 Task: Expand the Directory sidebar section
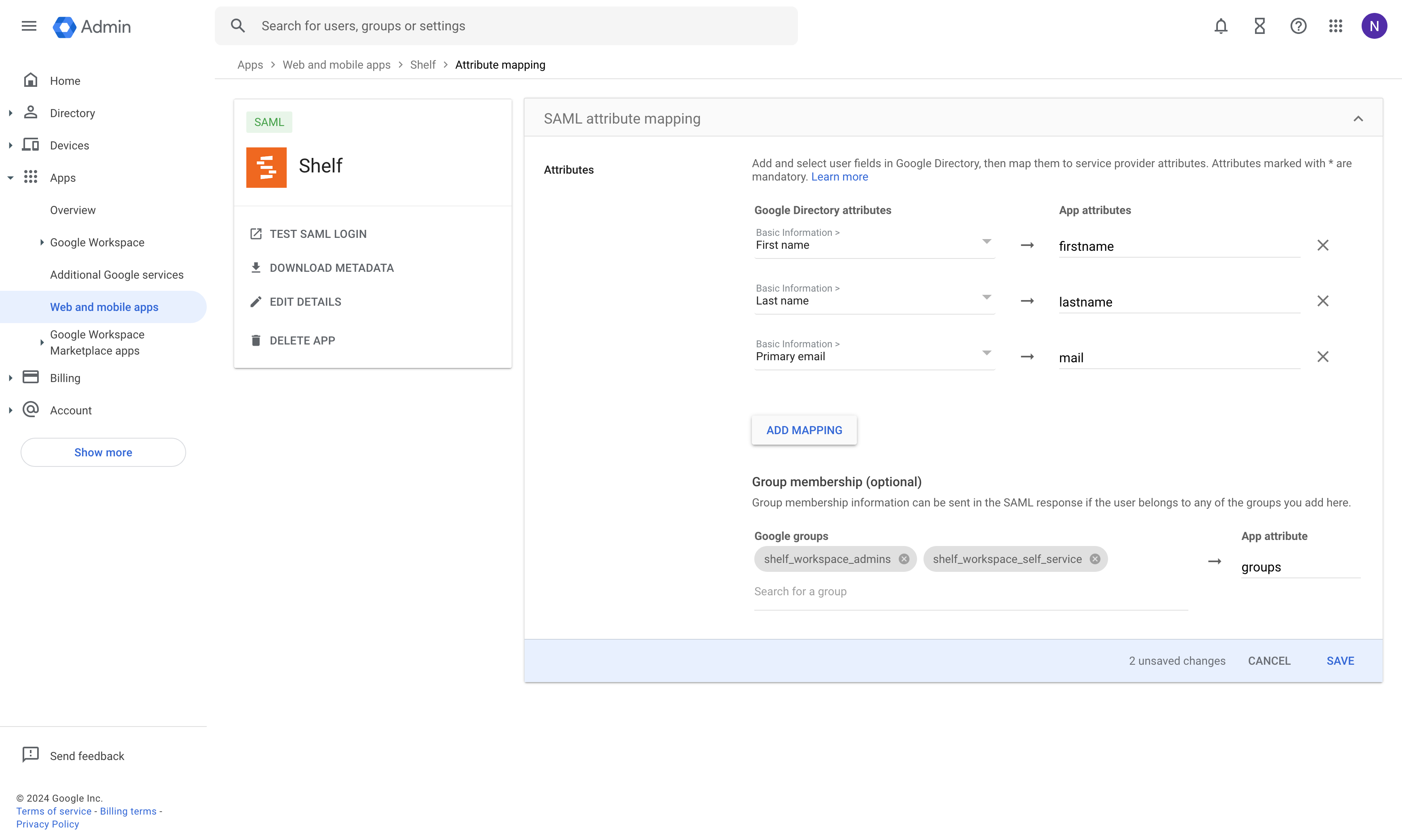[x=11, y=113]
